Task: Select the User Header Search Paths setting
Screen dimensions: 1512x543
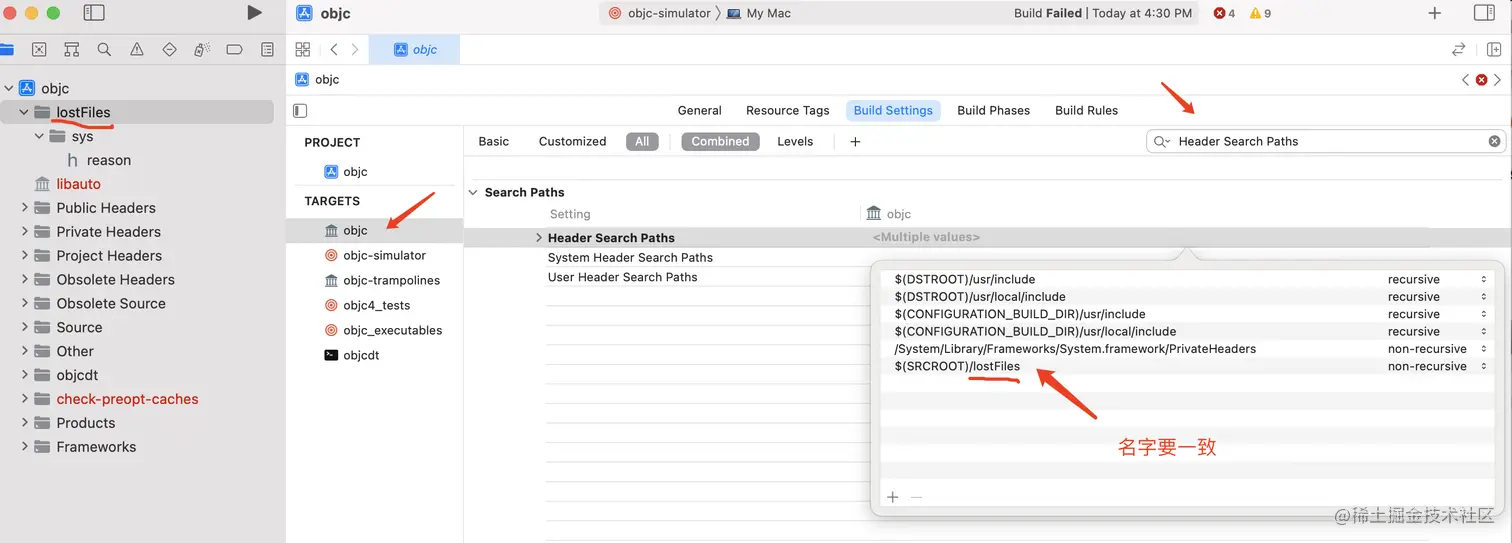Action: click(x=623, y=277)
